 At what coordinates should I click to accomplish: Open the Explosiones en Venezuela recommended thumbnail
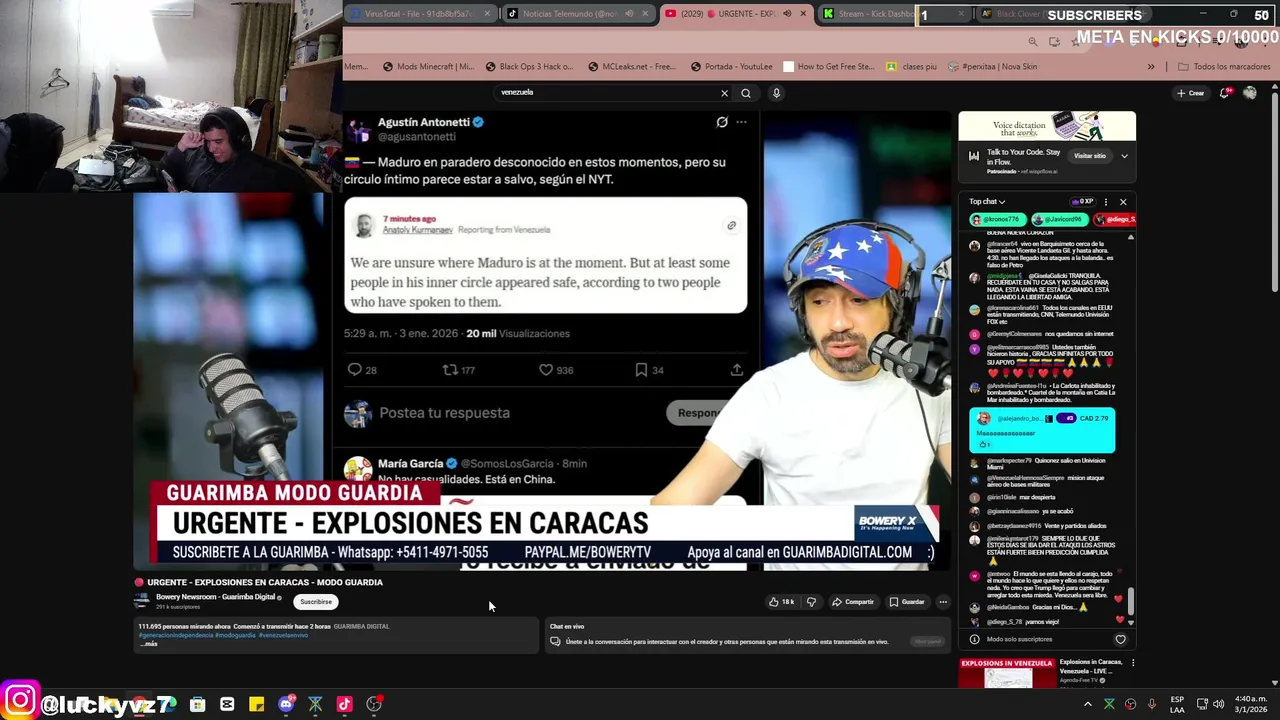click(x=1006, y=673)
